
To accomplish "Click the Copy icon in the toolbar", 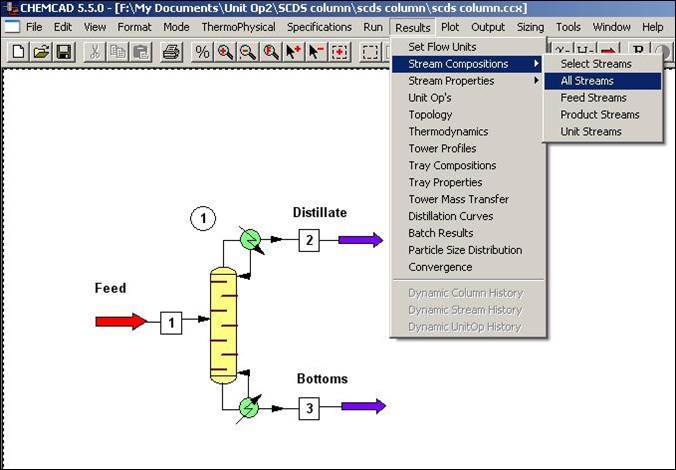I will click(118, 52).
